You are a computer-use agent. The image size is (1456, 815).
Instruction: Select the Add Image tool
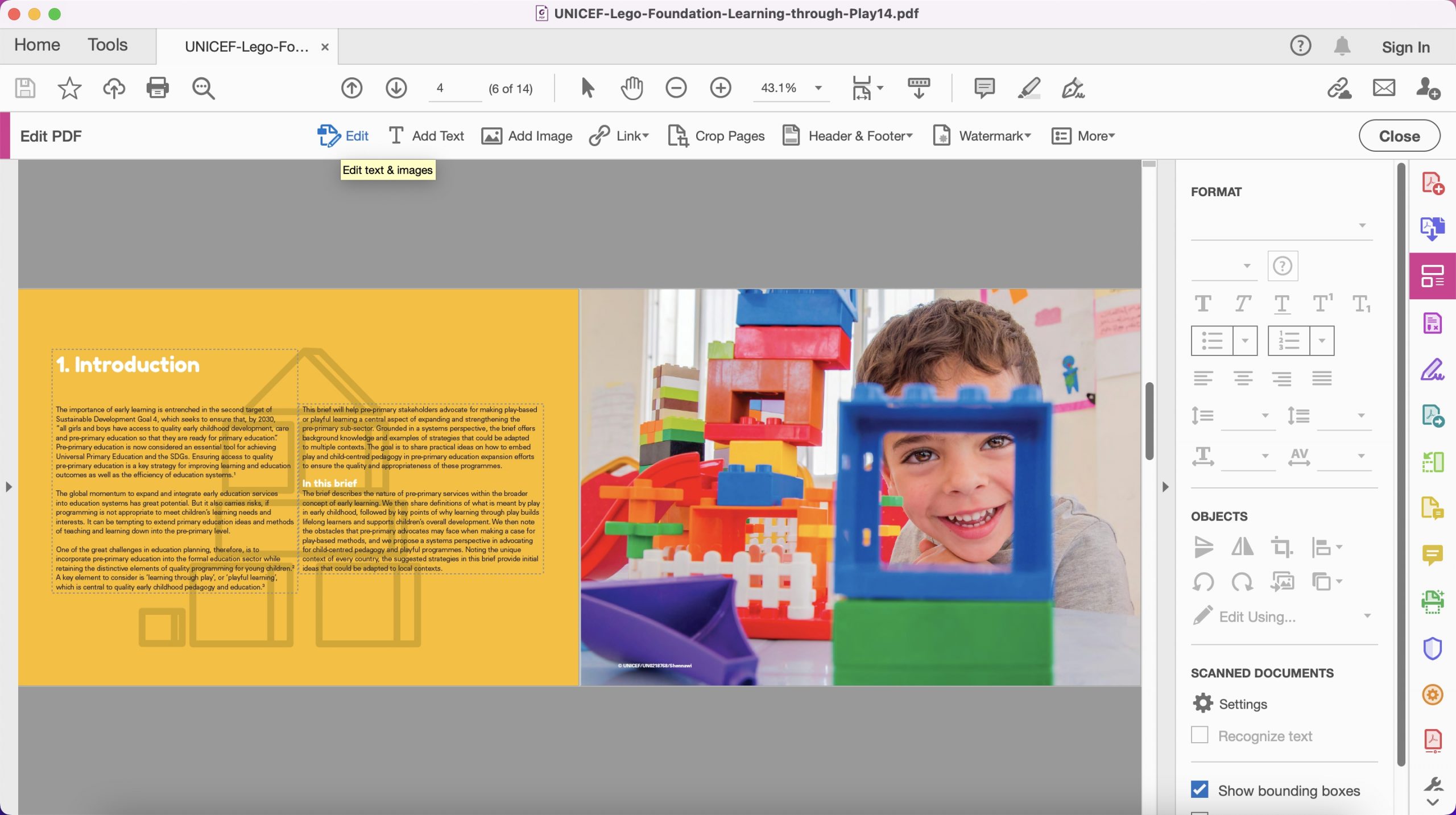click(526, 135)
